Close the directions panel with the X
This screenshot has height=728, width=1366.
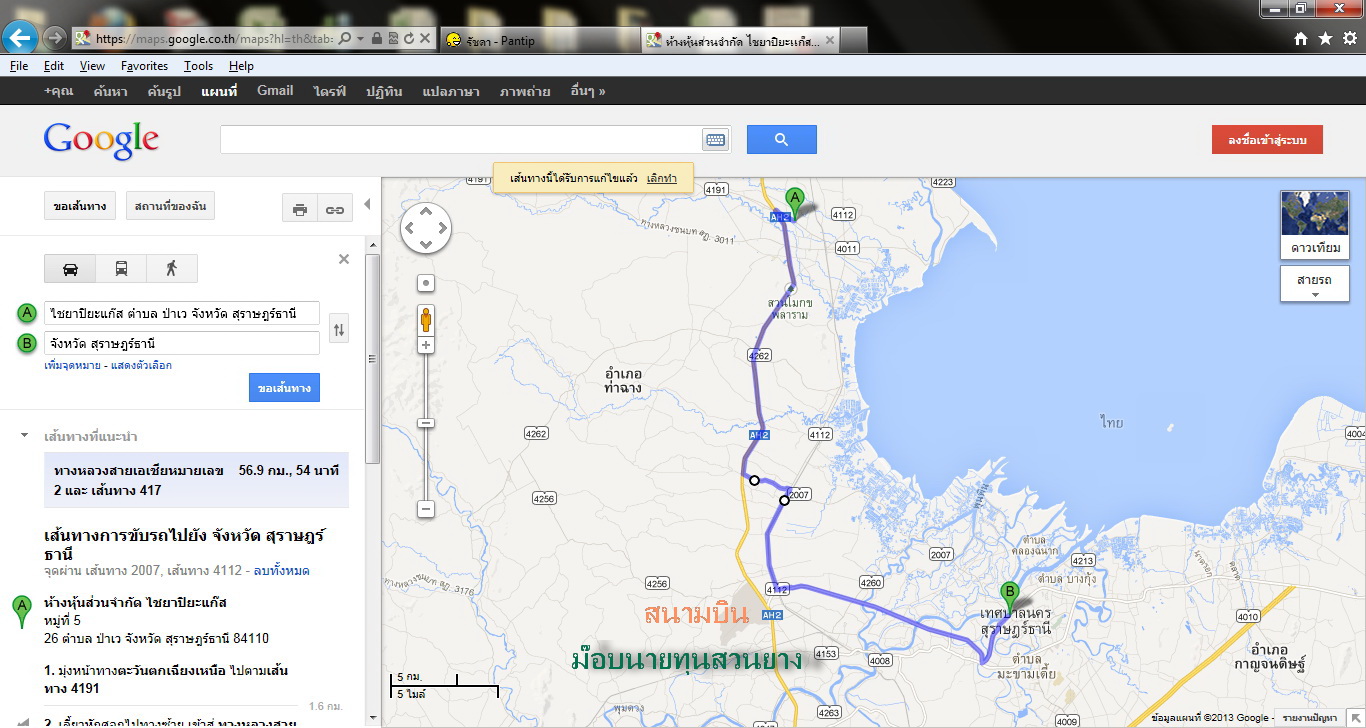click(x=344, y=259)
